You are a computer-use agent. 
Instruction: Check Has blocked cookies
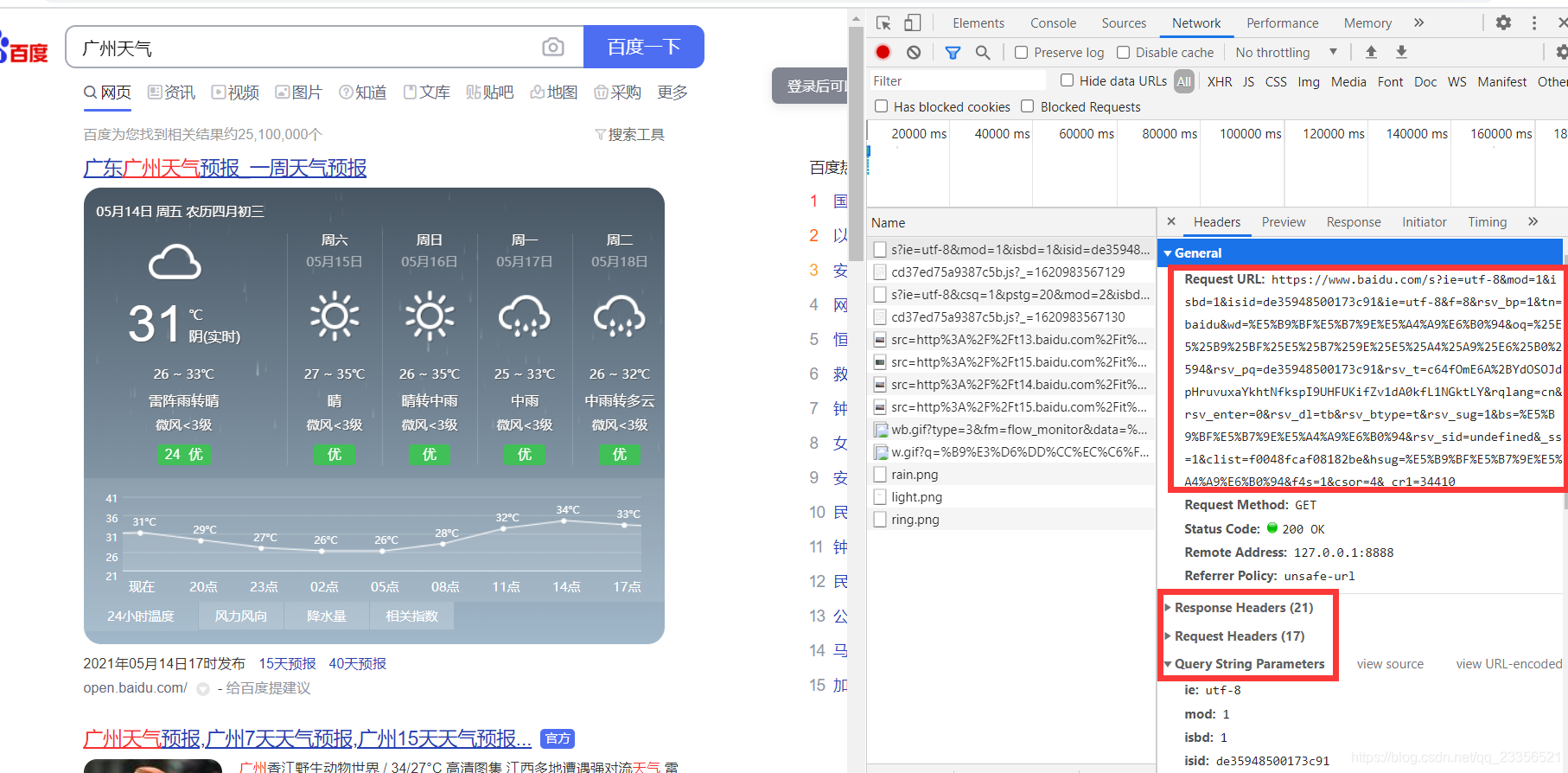[x=882, y=106]
